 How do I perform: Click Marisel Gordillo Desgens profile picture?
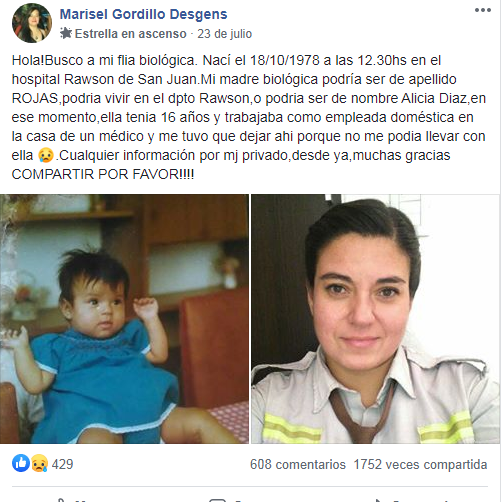(x=32, y=23)
